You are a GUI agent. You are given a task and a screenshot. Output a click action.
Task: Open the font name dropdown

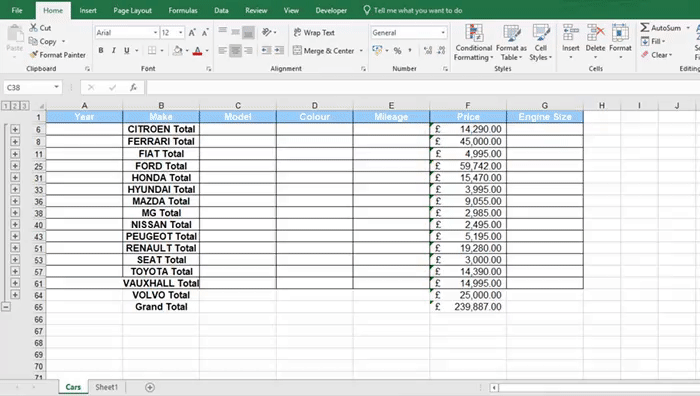(x=155, y=33)
